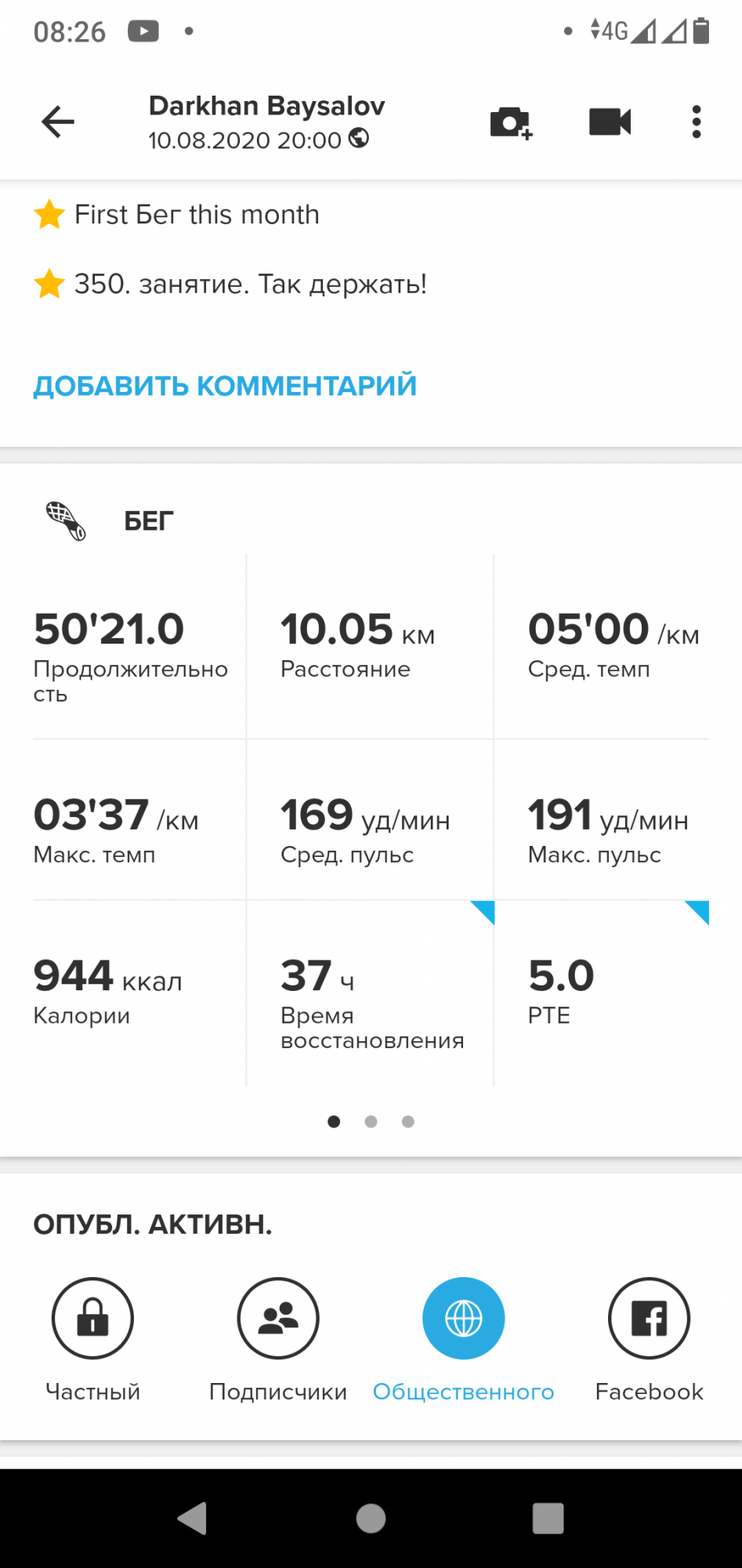Expand the Время восстановления blue corner
This screenshot has height=1568, width=742.
(484, 911)
